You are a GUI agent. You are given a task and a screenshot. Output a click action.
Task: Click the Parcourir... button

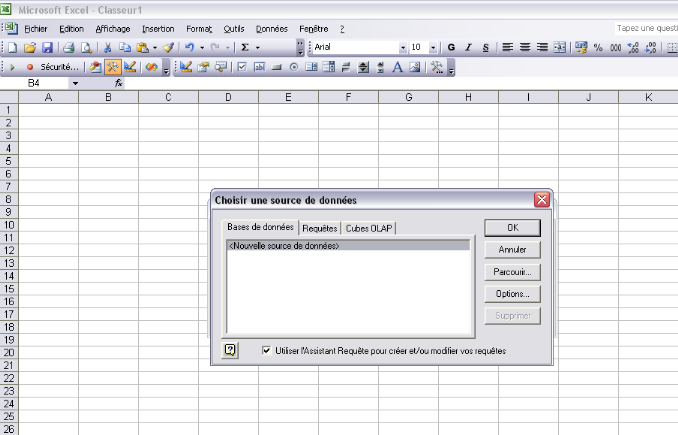(x=512, y=272)
